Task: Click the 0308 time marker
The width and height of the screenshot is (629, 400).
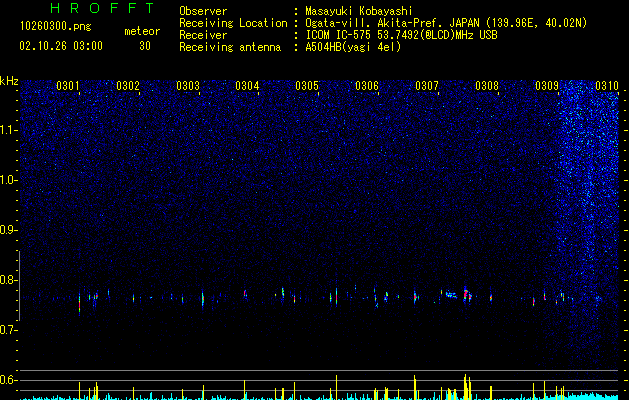Action: point(487,86)
